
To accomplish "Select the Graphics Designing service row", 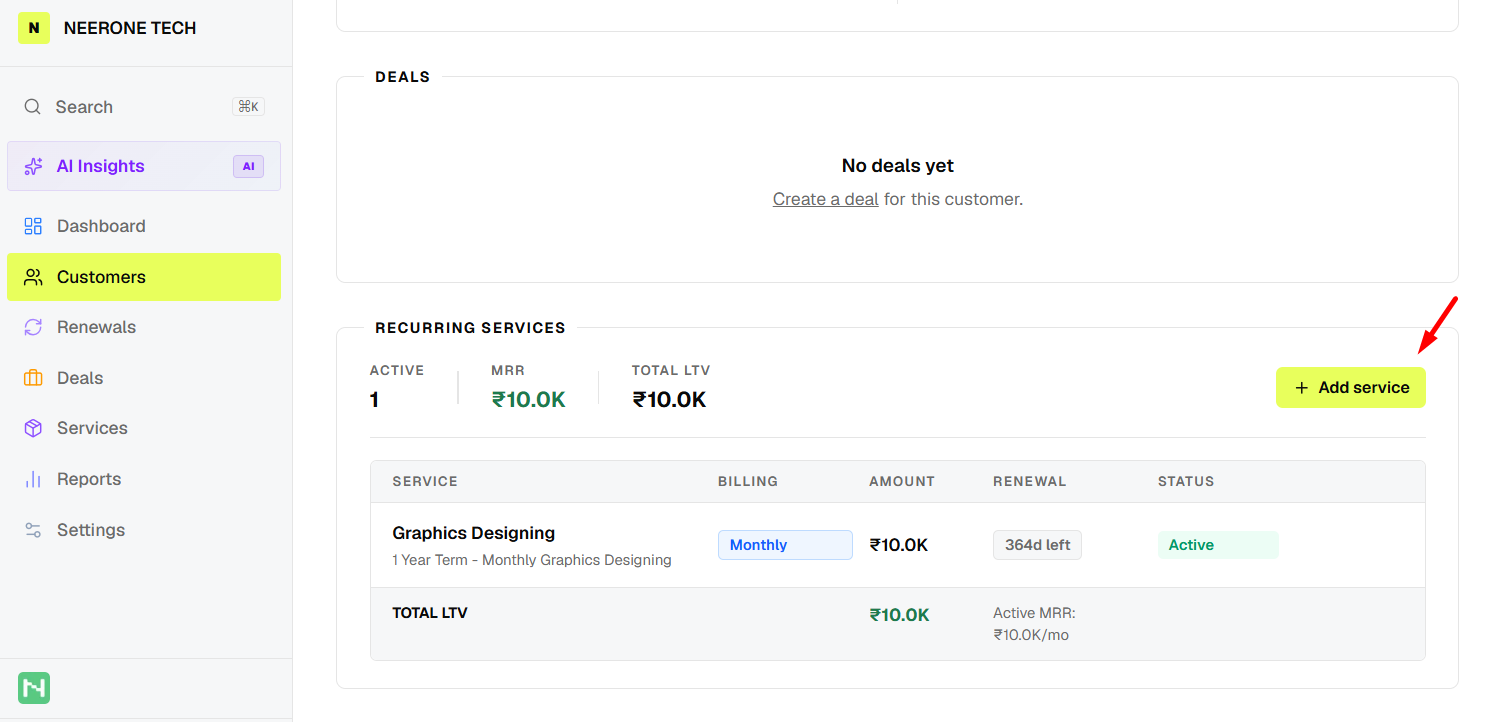I will (897, 545).
